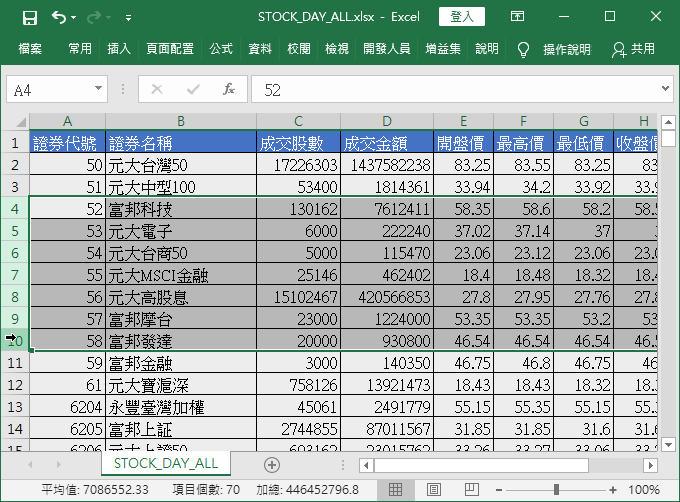680x502 pixels.
Task: Switch to the 檢視 tab
Action: pos(337,49)
